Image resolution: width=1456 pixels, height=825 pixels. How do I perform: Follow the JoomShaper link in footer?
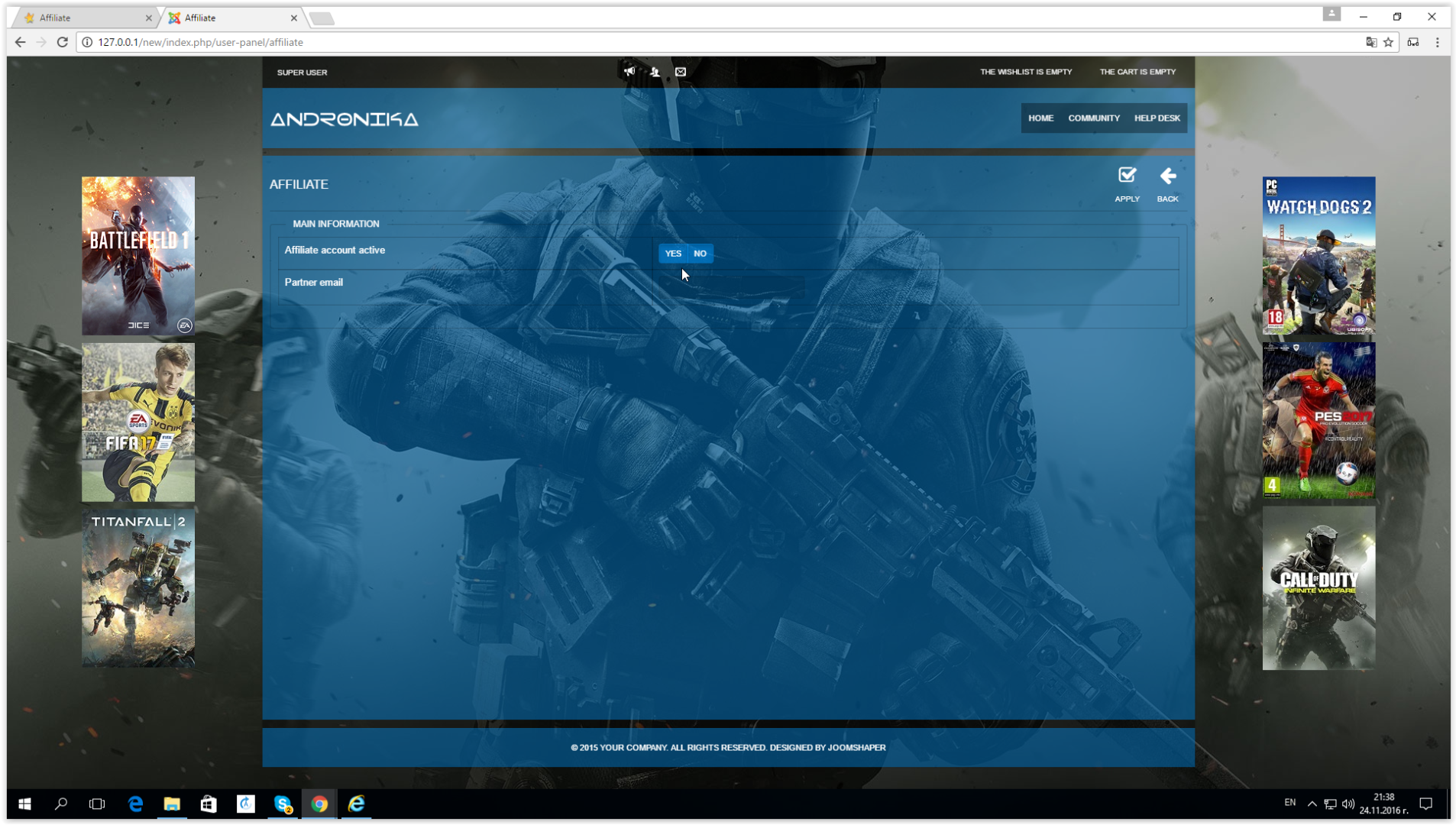click(x=856, y=748)
